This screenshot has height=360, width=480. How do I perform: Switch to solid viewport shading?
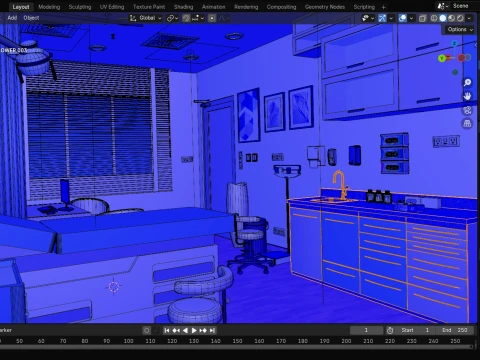tap(443, 18)
